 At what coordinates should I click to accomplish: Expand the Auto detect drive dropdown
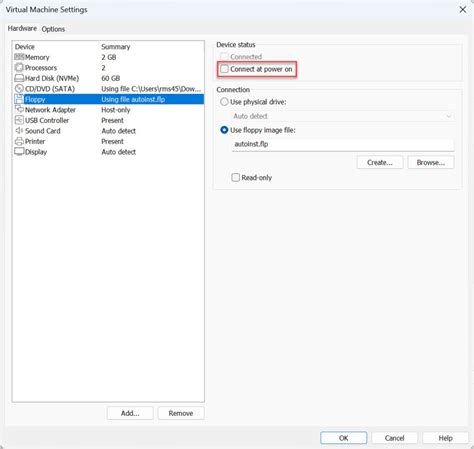(x=343, y=116)
